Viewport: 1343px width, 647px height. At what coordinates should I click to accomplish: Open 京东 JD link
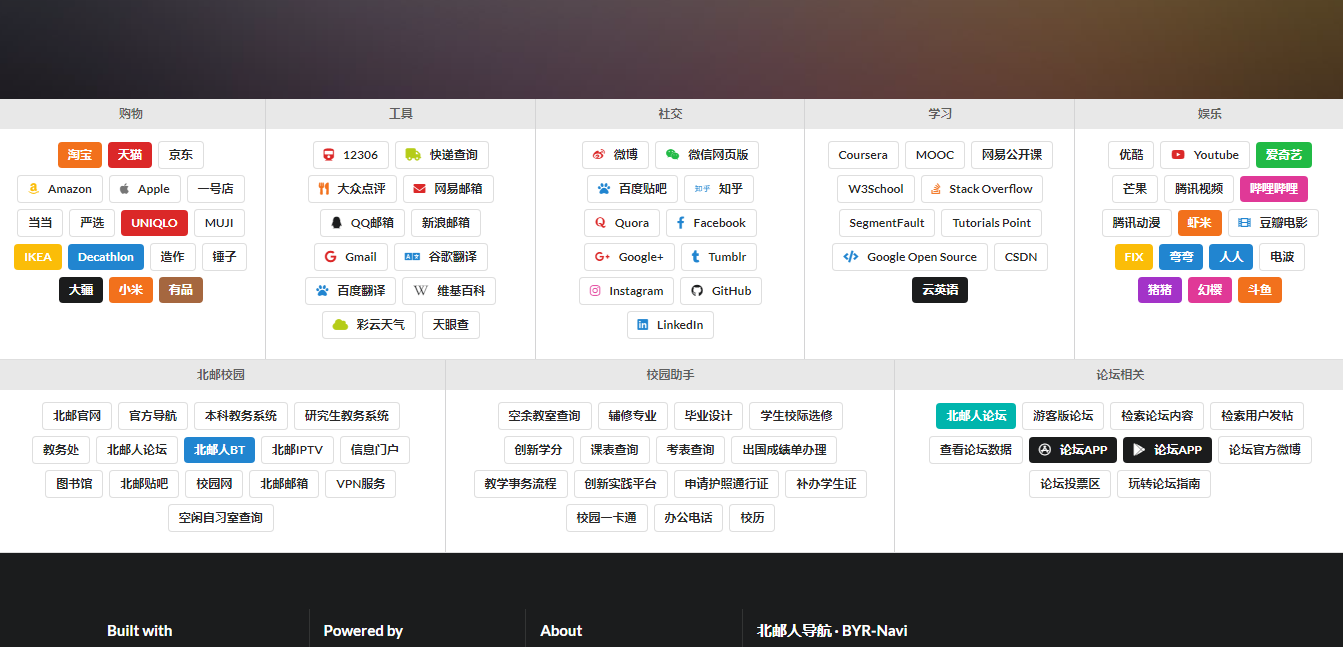click(x=181, y=155)
